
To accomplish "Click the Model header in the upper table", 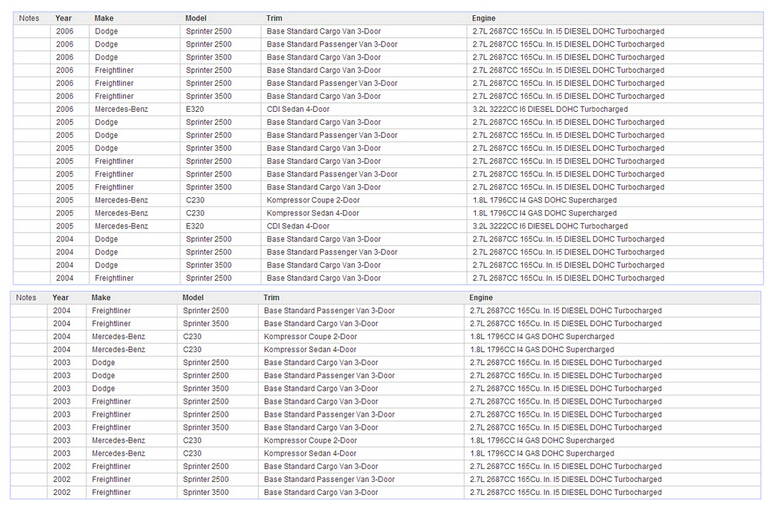I will pyautogui.click(x=195, y=18).
